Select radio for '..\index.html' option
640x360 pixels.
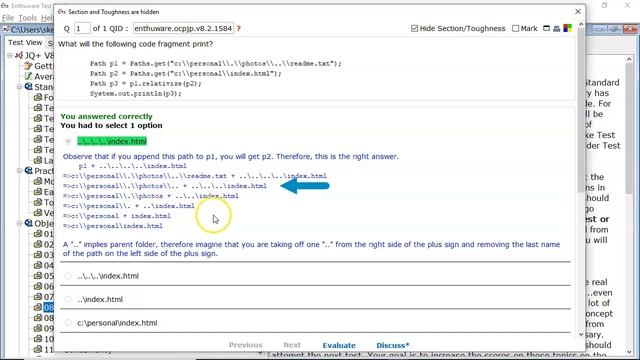(68, 299)
